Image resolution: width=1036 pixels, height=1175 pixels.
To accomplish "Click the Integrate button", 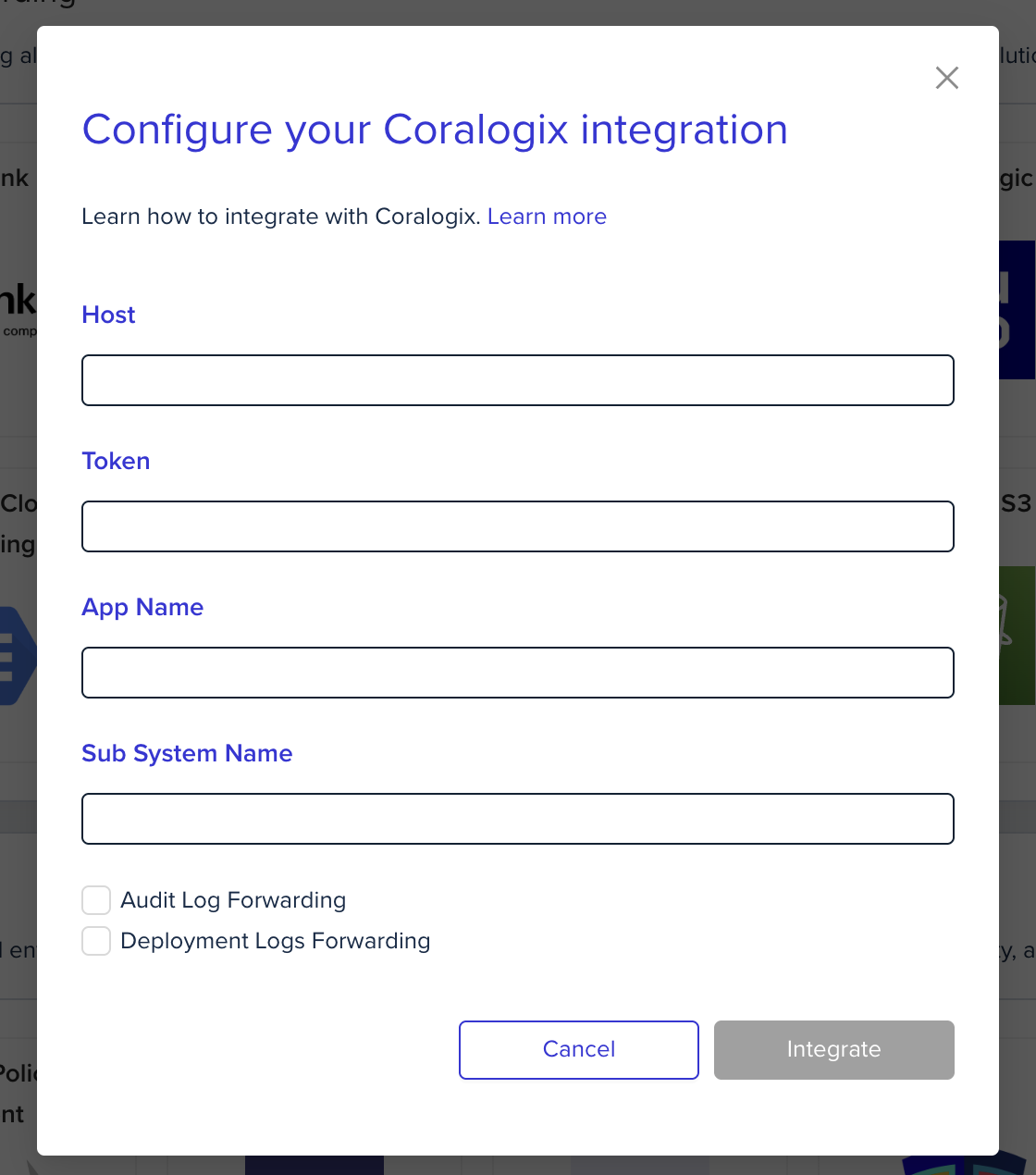I will pyautogui.click(x=834, y=1050).
